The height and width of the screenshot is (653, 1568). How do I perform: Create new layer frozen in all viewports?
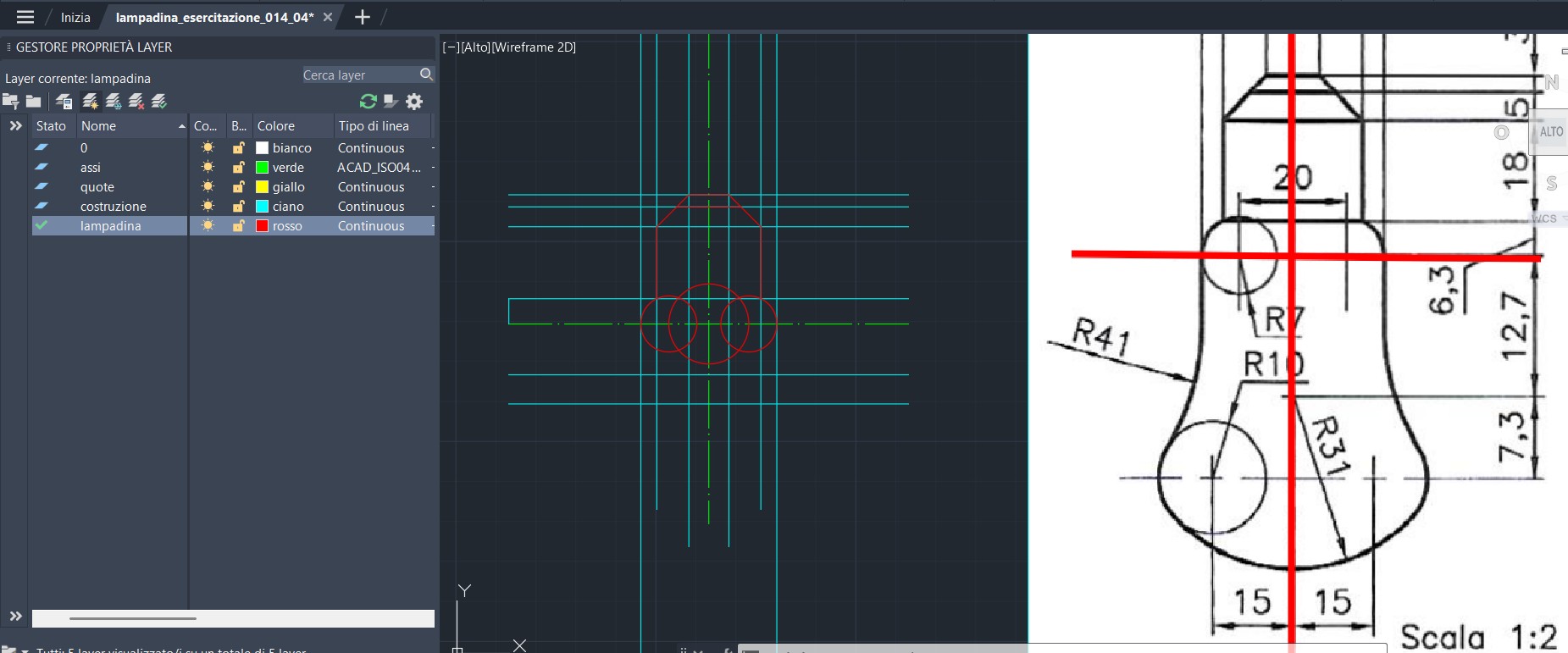tap(114, 102)
